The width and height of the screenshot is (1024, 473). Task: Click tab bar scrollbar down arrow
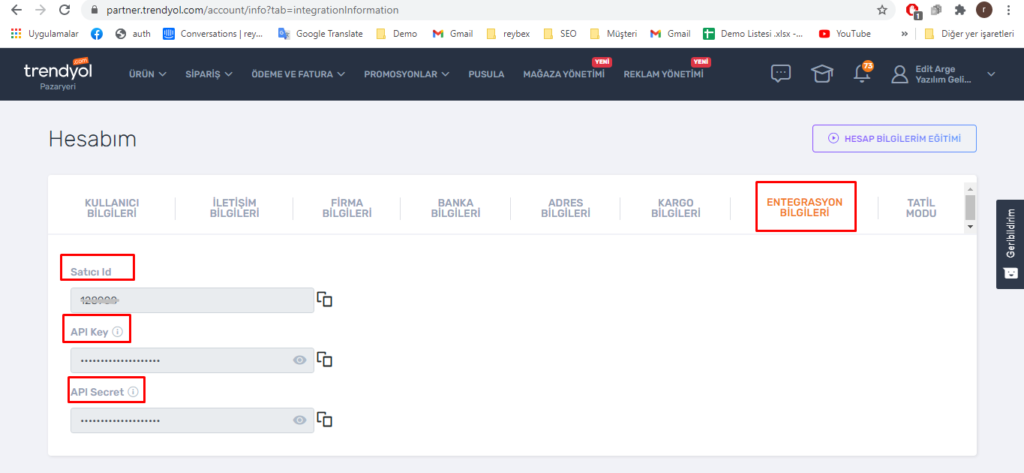click(970, 226)
